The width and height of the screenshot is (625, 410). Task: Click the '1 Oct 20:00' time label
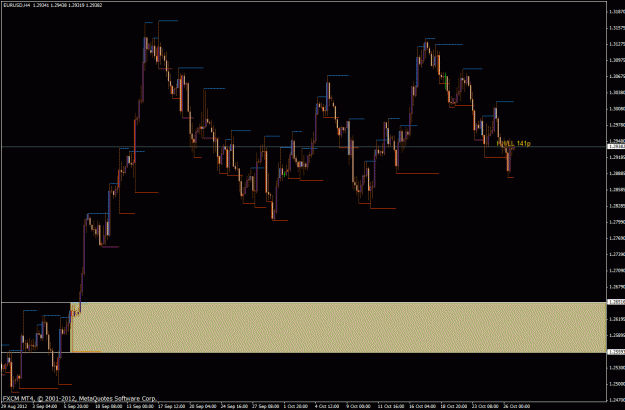click(295, 406)
